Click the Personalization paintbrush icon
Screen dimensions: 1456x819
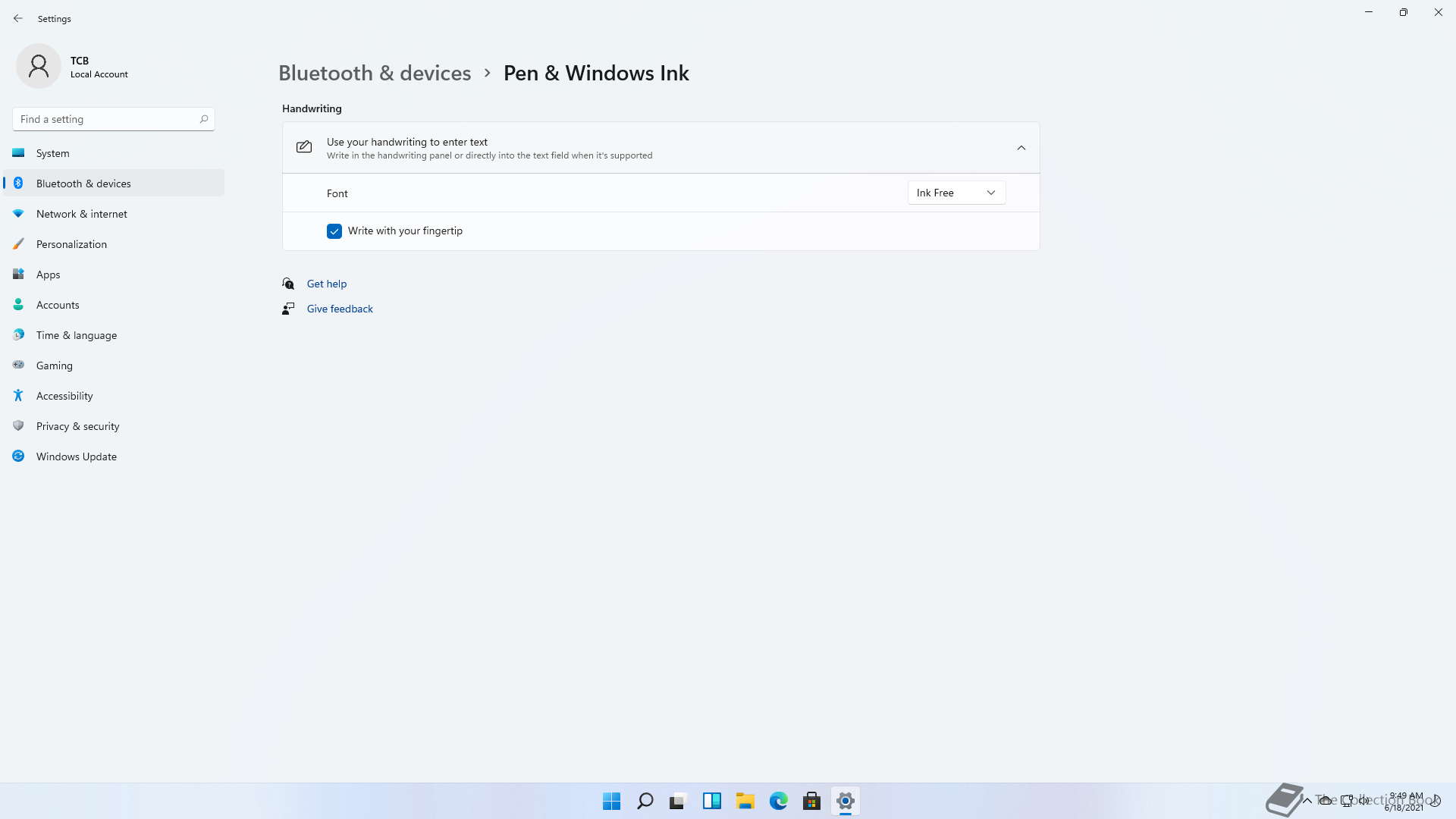tap(18, 244)
